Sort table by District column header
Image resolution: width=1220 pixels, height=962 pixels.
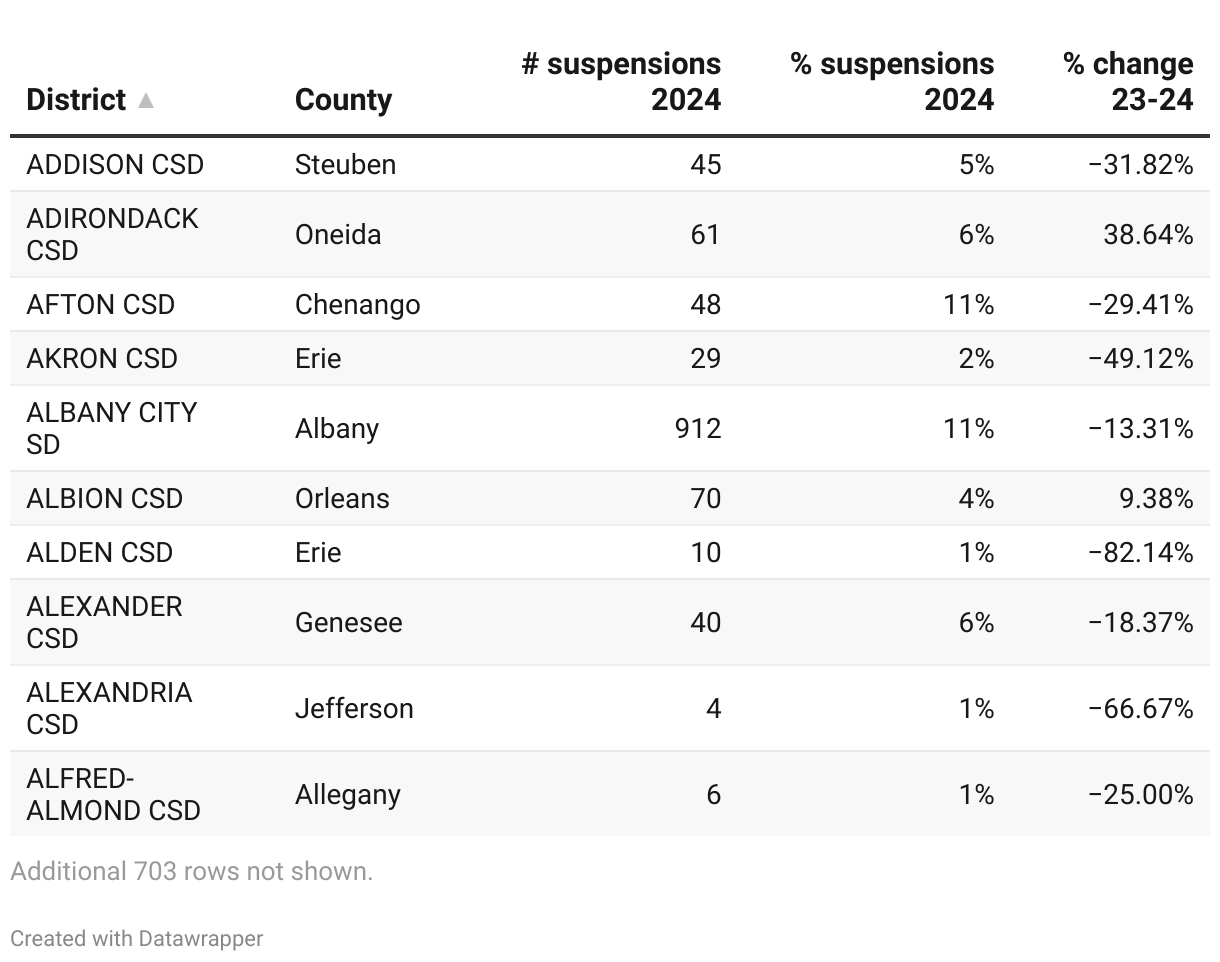coord(76,100)
